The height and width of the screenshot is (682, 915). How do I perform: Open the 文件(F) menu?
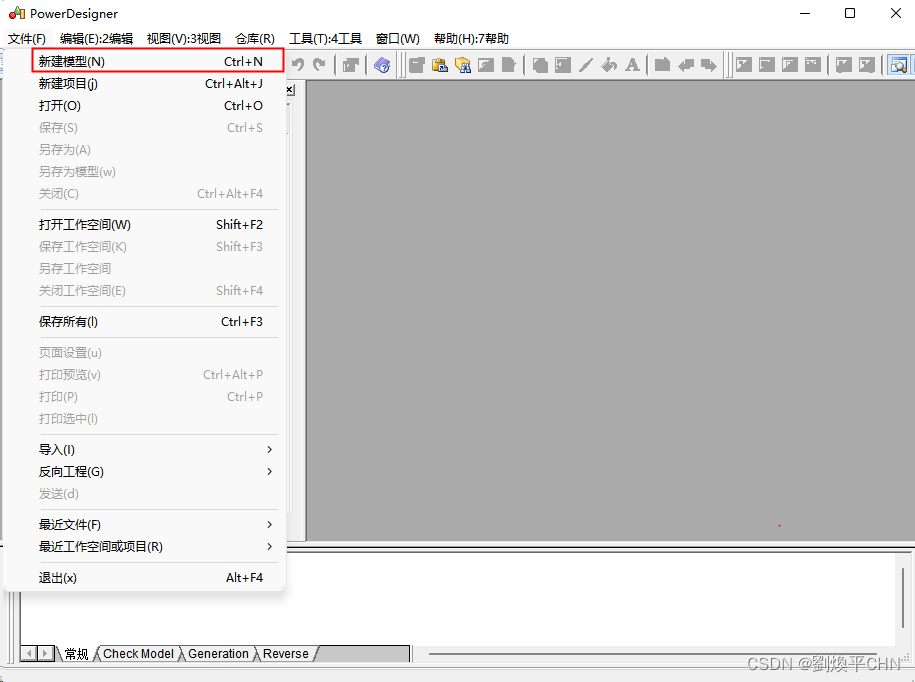(x=27, y=39)
